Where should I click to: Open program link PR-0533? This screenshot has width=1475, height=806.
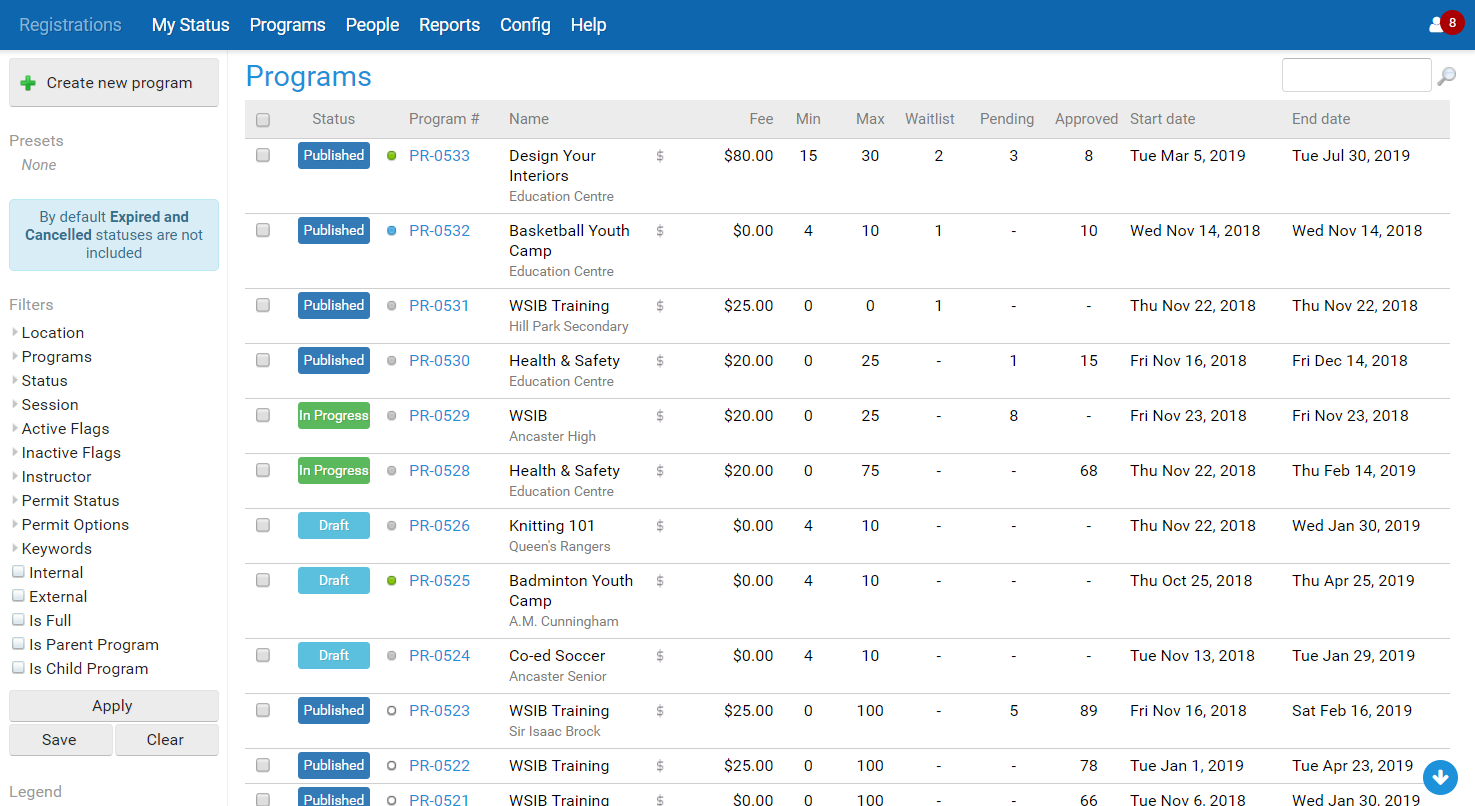point(439,156)
